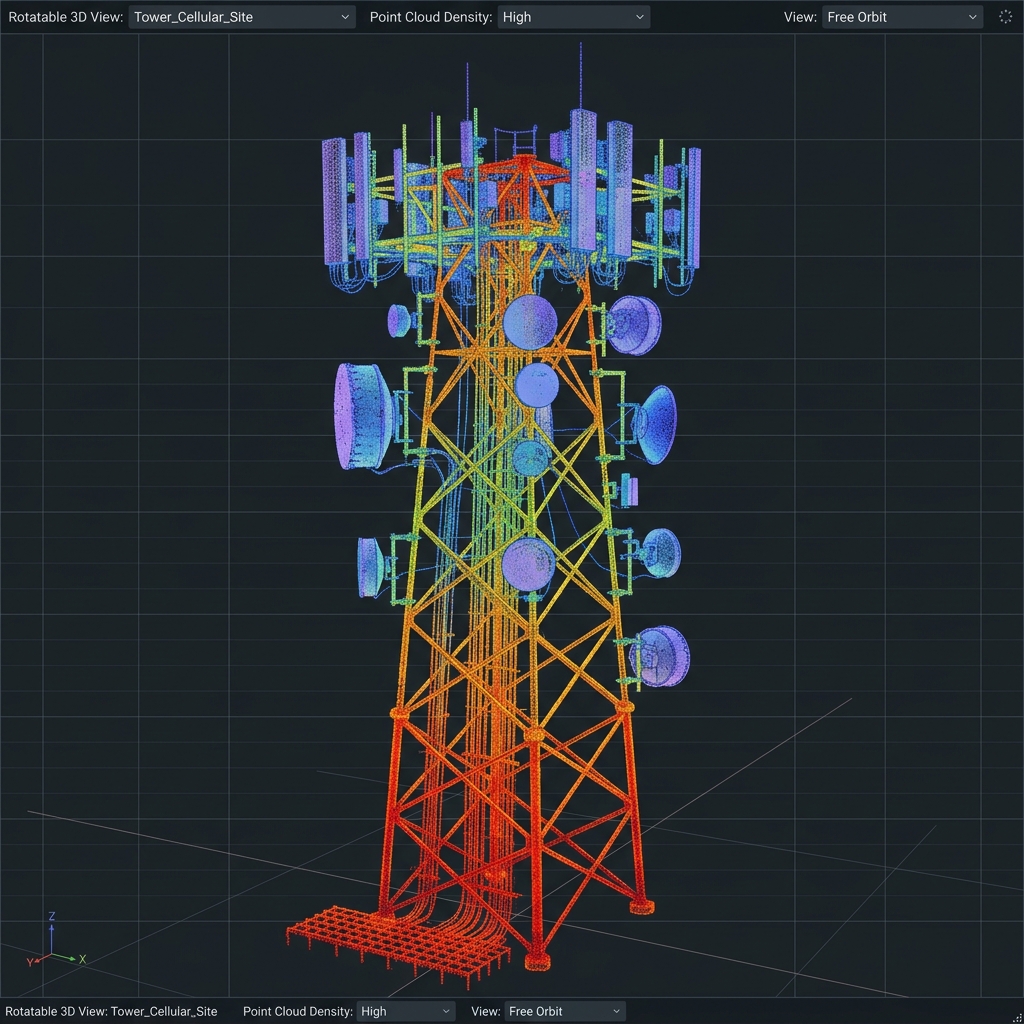Click the top 'Point Cloud Density:' label
Image resolution: width=1024 pixels, height=1024 pixels.
point(431,17)
